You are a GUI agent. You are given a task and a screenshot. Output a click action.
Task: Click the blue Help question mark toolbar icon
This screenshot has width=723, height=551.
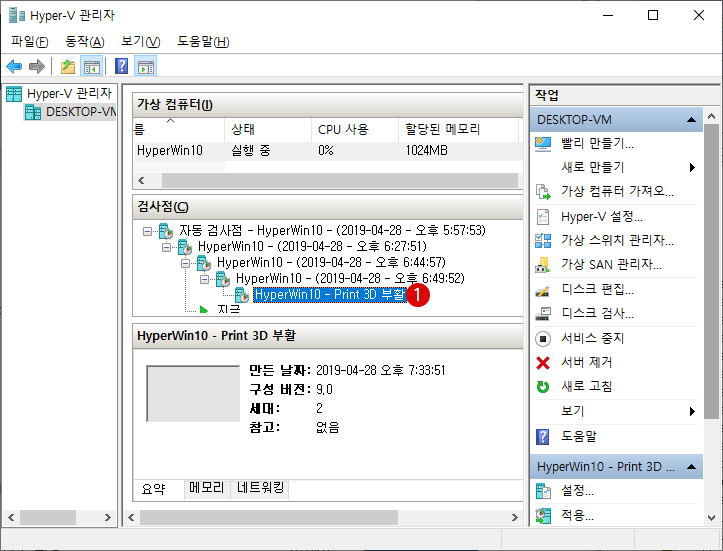[121, 66]
